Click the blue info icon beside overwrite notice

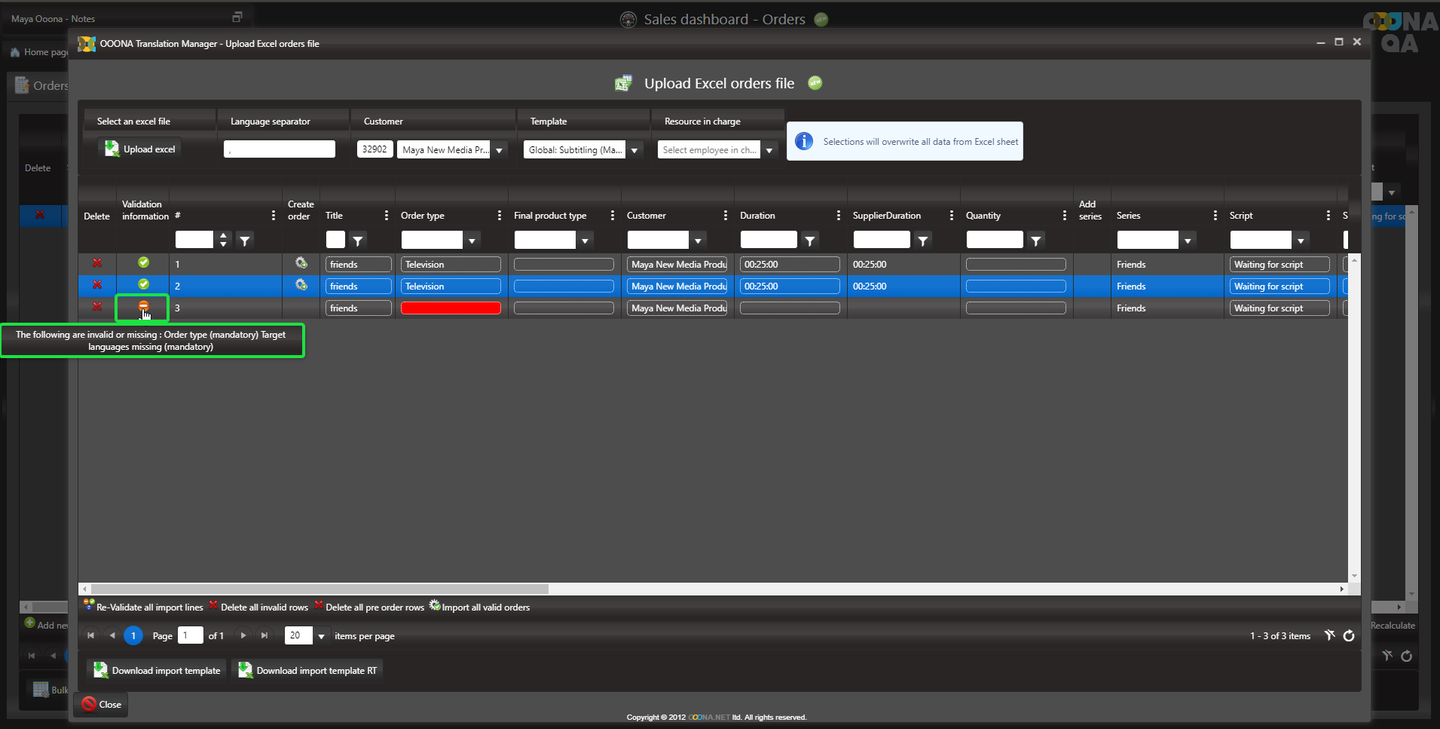click(803, 142)
